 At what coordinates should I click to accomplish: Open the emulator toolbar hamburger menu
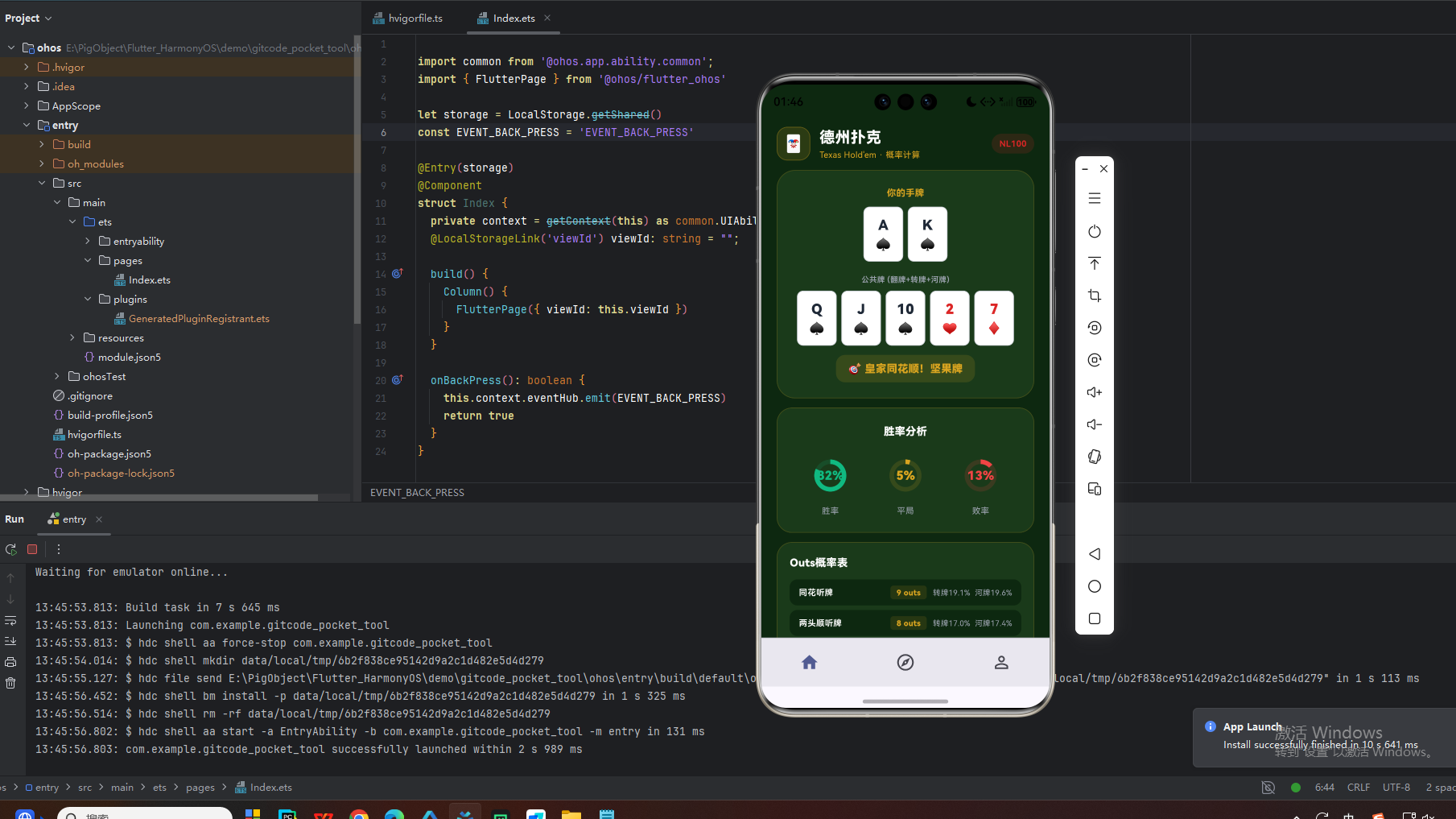tap(1095, 198)
